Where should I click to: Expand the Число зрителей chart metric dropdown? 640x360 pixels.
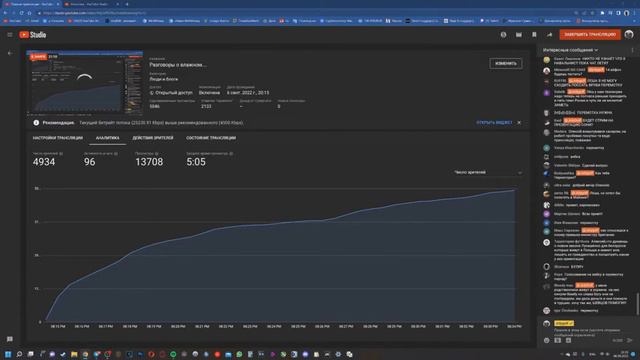[488, 173]
